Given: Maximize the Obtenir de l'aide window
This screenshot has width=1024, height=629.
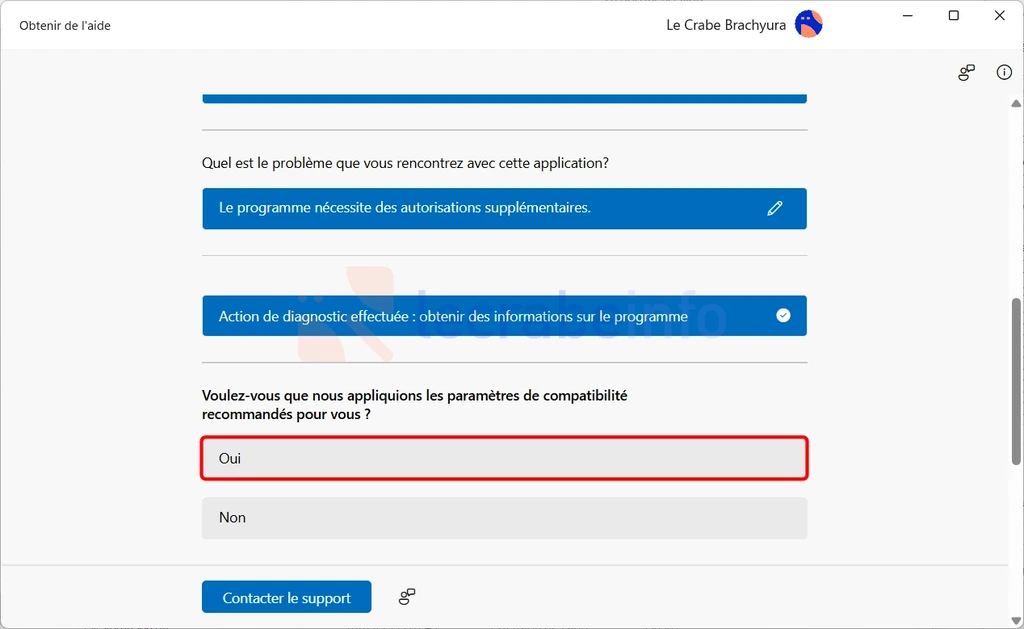Looking at the screenshot, I should 953,16.
